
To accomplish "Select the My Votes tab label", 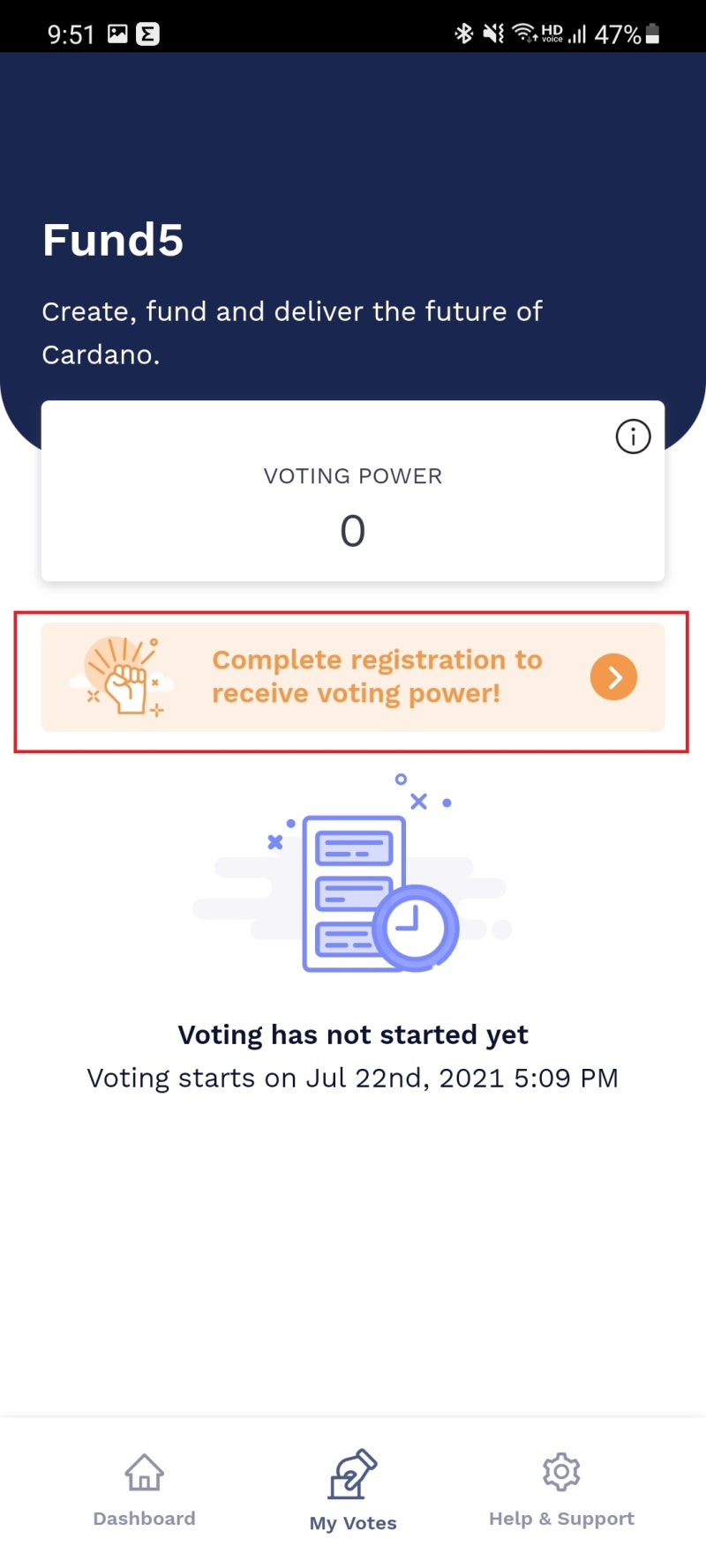I will point(353,1523).
